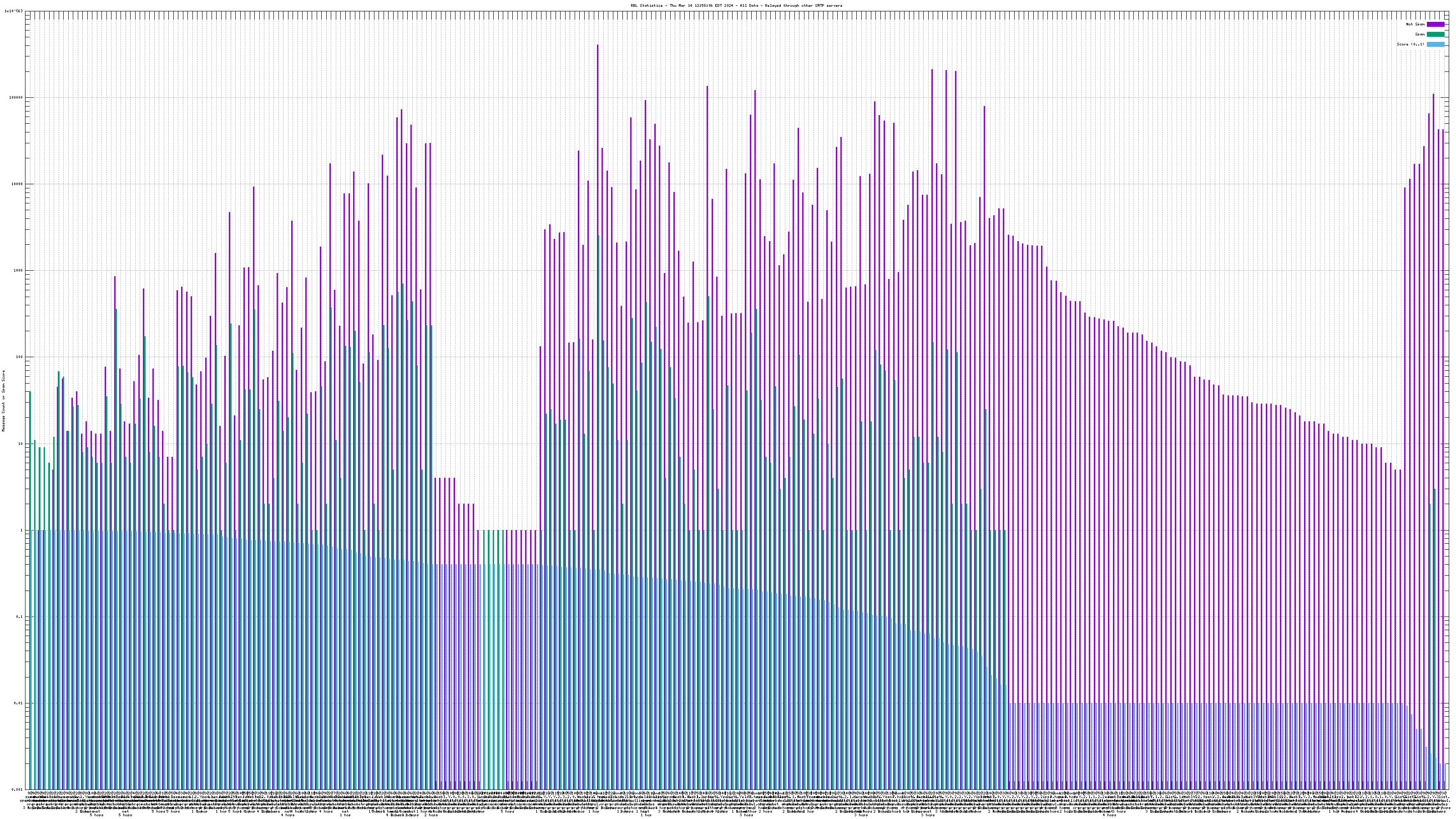Click the 0.1 y-axis tick label
Viewport: 1456px width, 819px height.
pos(20,617)
